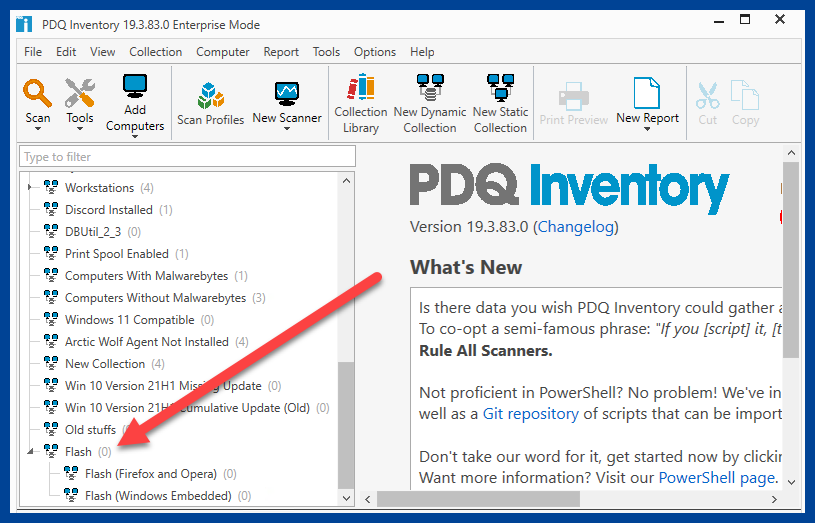
Task: Click the Discord Installed collection icon
Action: [51, 209]
